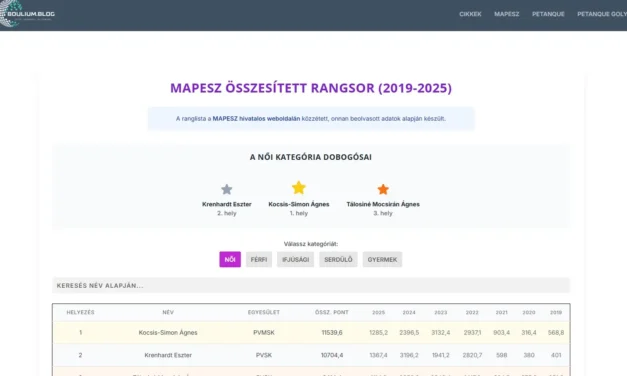The height and width of the screenshot is (376, 627).
Task: Open the CIKKEK menu item
Action: [470, 14]
